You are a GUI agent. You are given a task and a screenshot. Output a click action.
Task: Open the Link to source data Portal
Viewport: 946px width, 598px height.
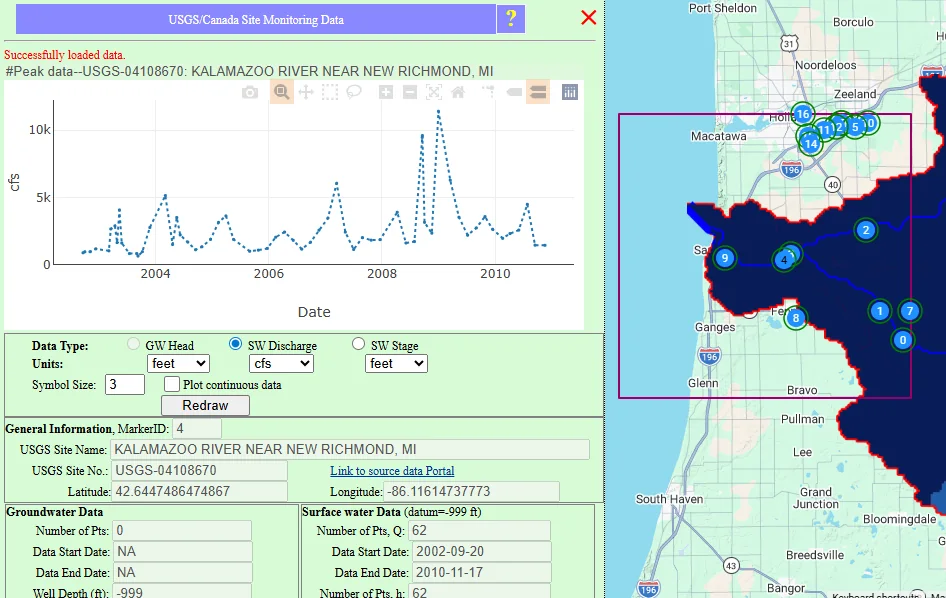coord(392,471)
